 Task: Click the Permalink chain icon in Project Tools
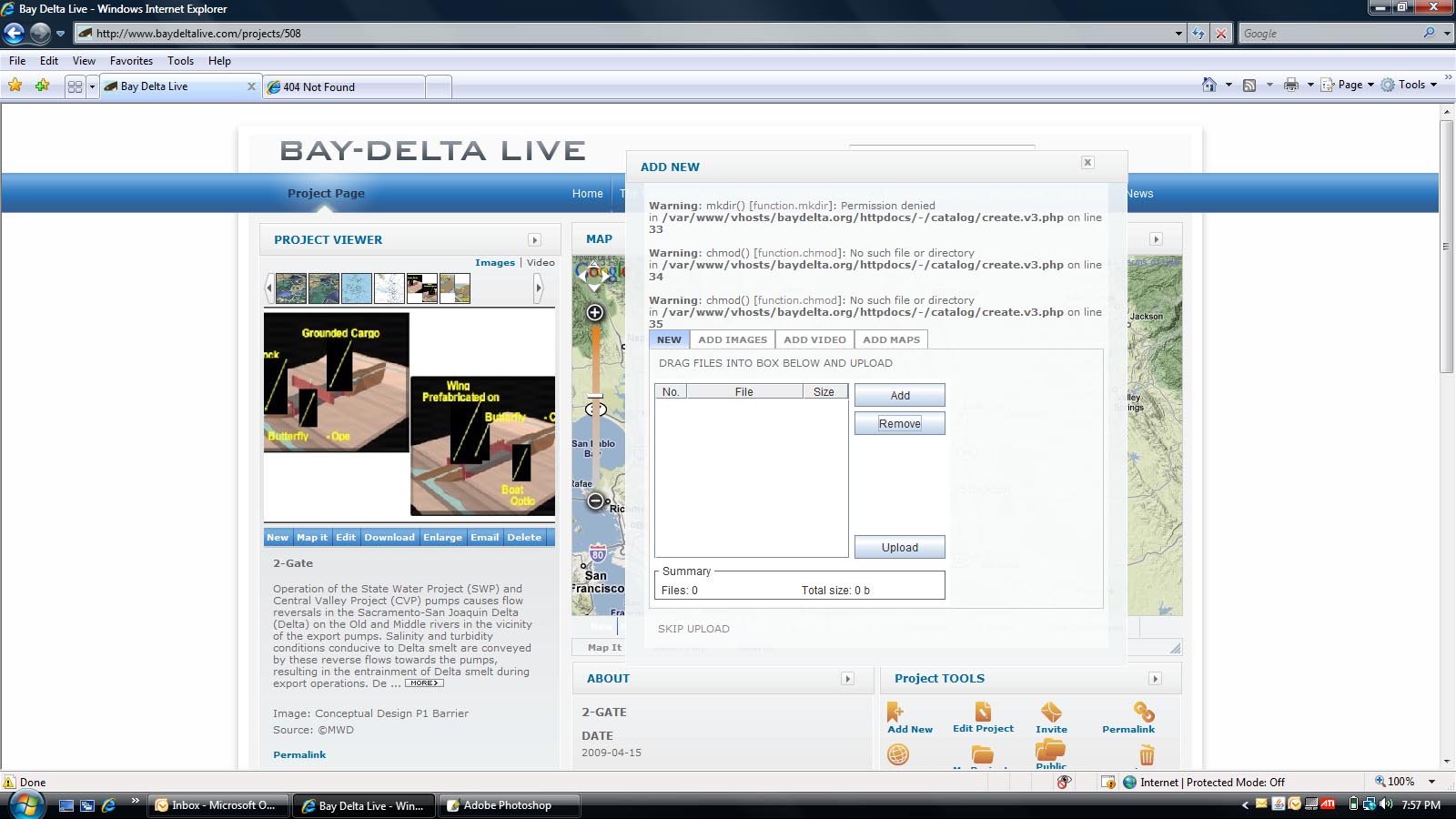pyautogui.click(x=1144, y=712)
